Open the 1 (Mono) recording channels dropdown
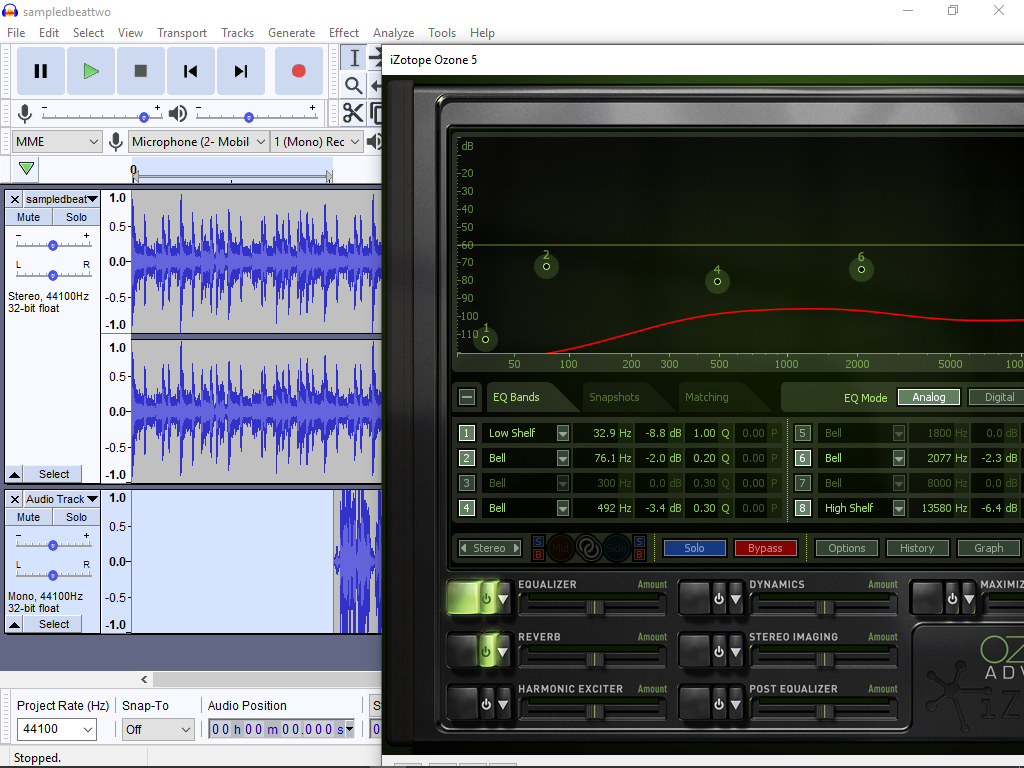Screen dimensions: 1024x768 pos(317,142)
